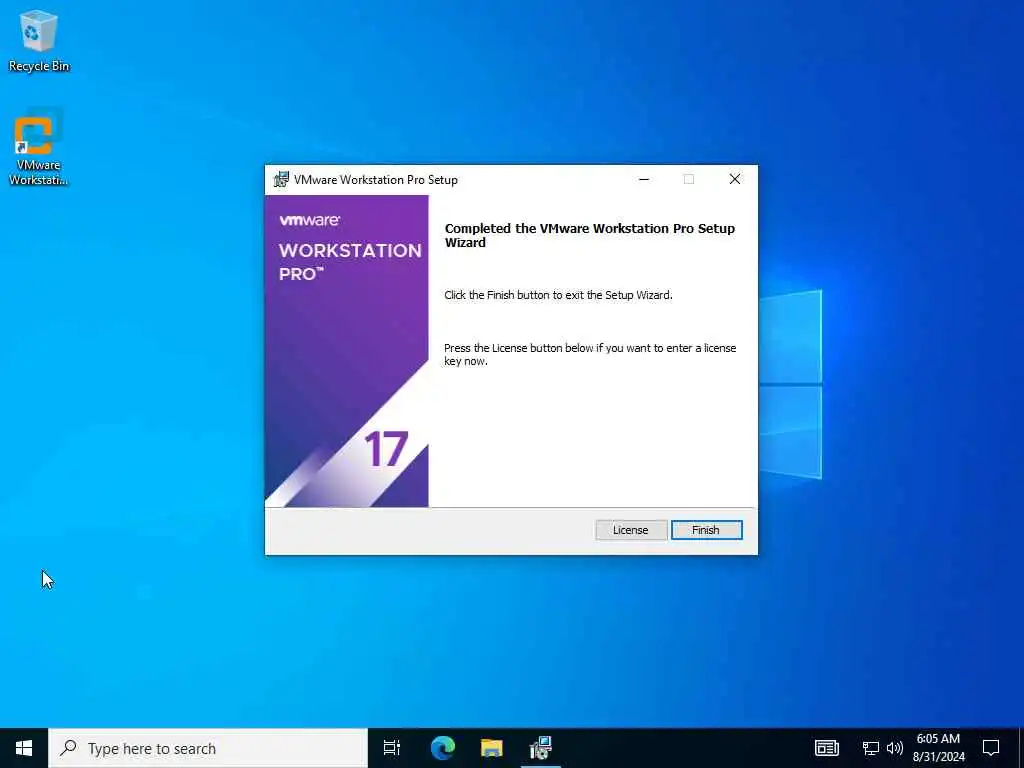This screenshot has height=768, width=1024.
Task: Open the Recycle Bin desktop icon
Action: click(x=39, y=41)
